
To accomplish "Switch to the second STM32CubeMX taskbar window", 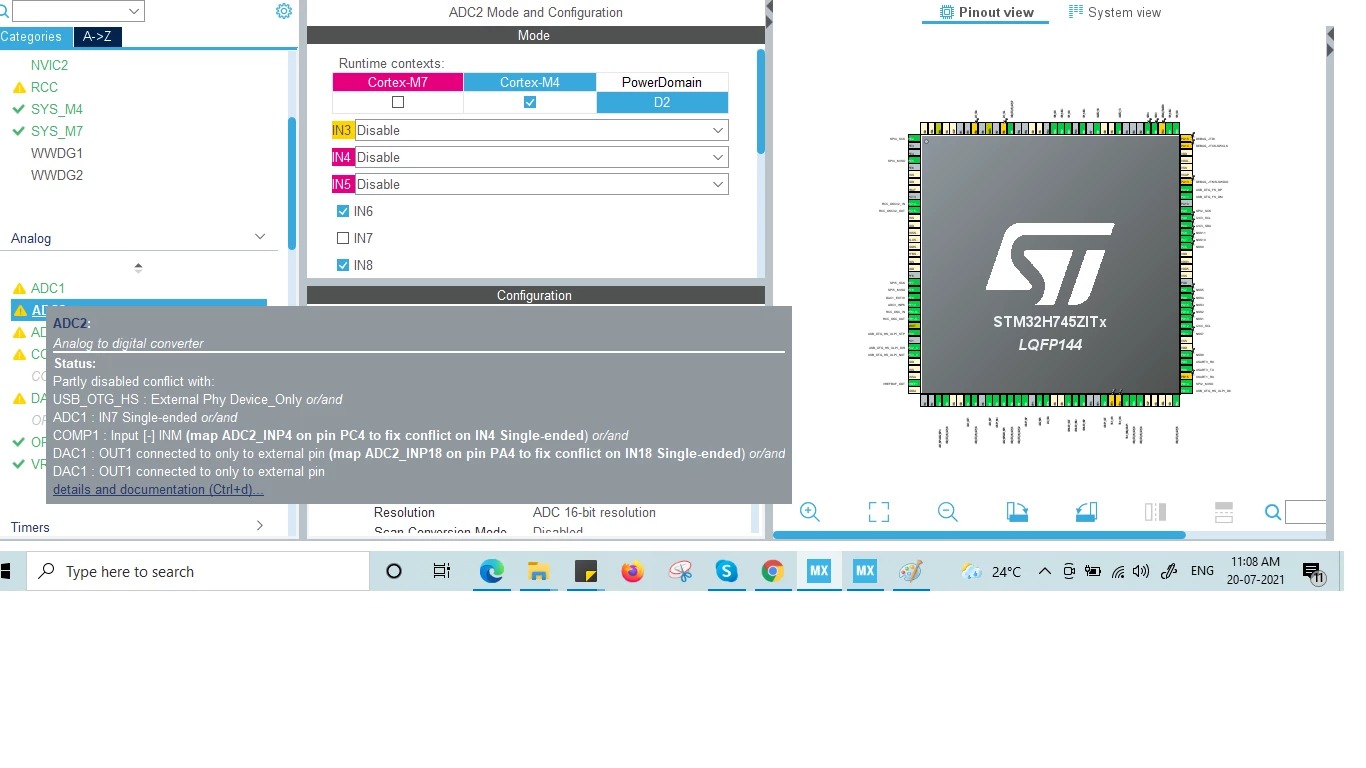I will (865, 571).
